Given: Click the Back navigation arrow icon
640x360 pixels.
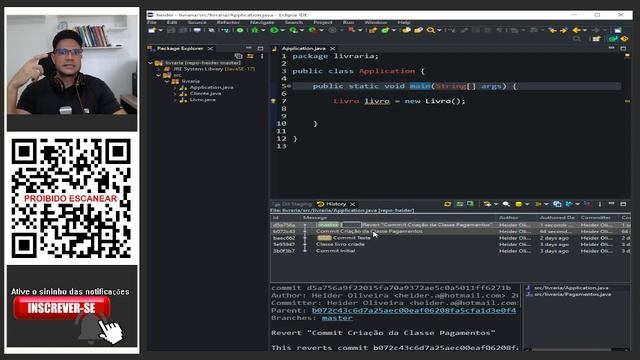Looking at the screenshot, I should [x=576, y=30].
